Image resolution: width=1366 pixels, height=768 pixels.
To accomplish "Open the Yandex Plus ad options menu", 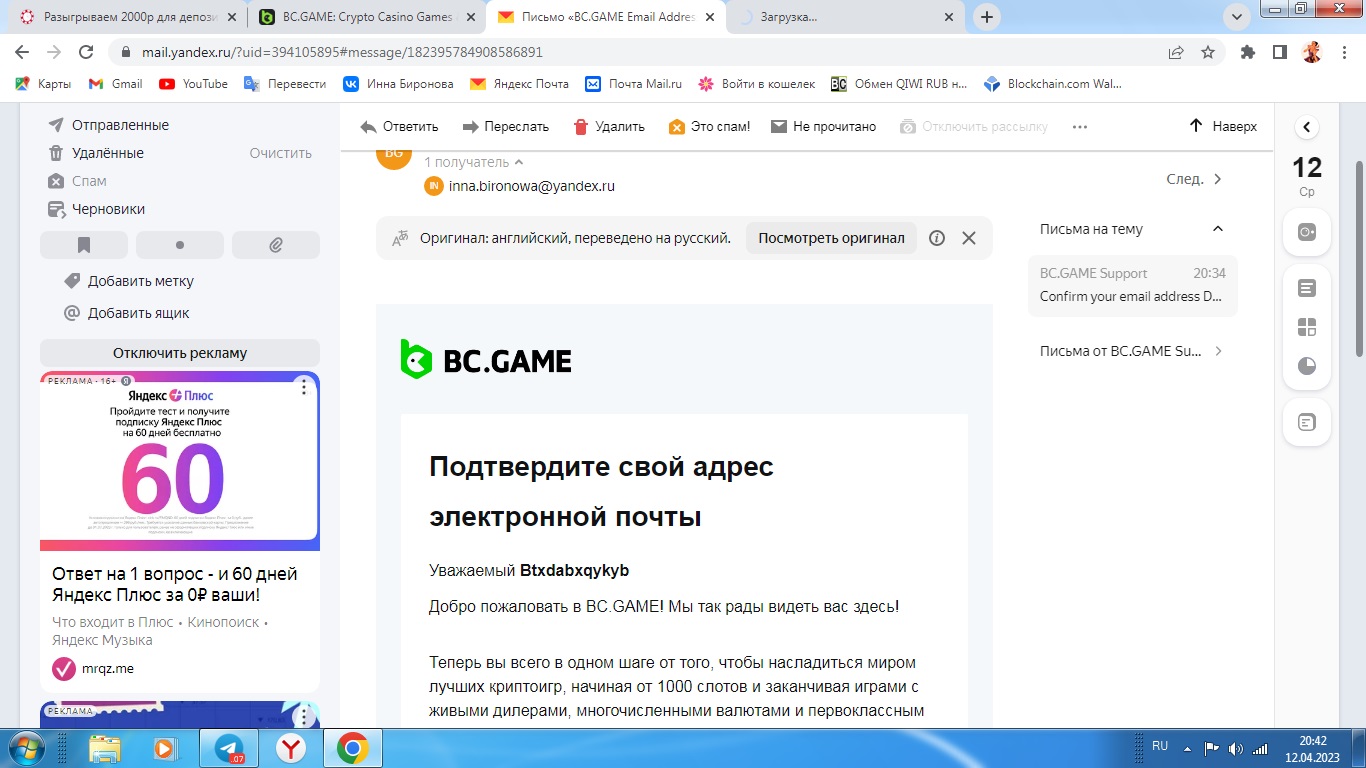I will (x=304, y=387).
